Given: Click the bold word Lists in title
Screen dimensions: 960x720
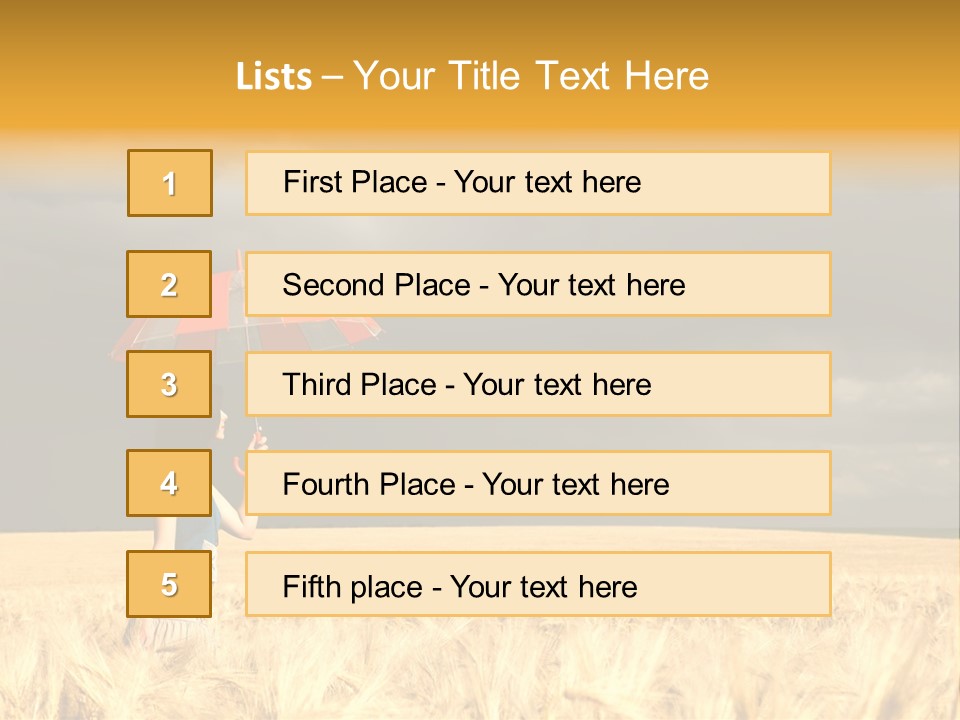Looking at the screenshot, I should tap(274, 77).
